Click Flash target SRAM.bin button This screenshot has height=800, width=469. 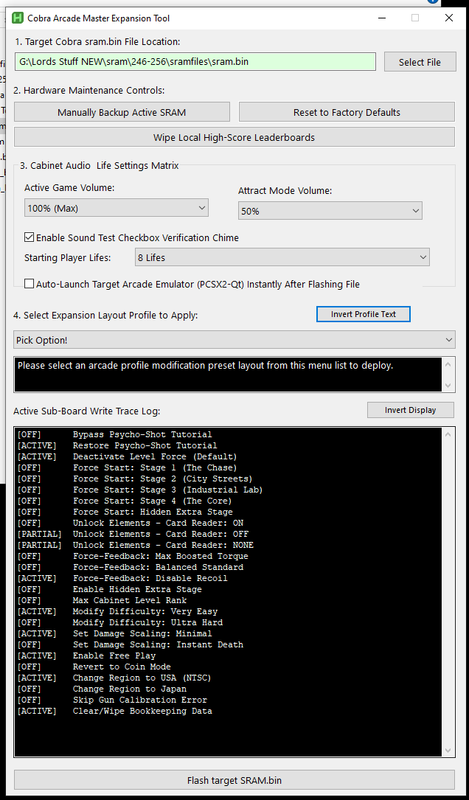point(234,781)
